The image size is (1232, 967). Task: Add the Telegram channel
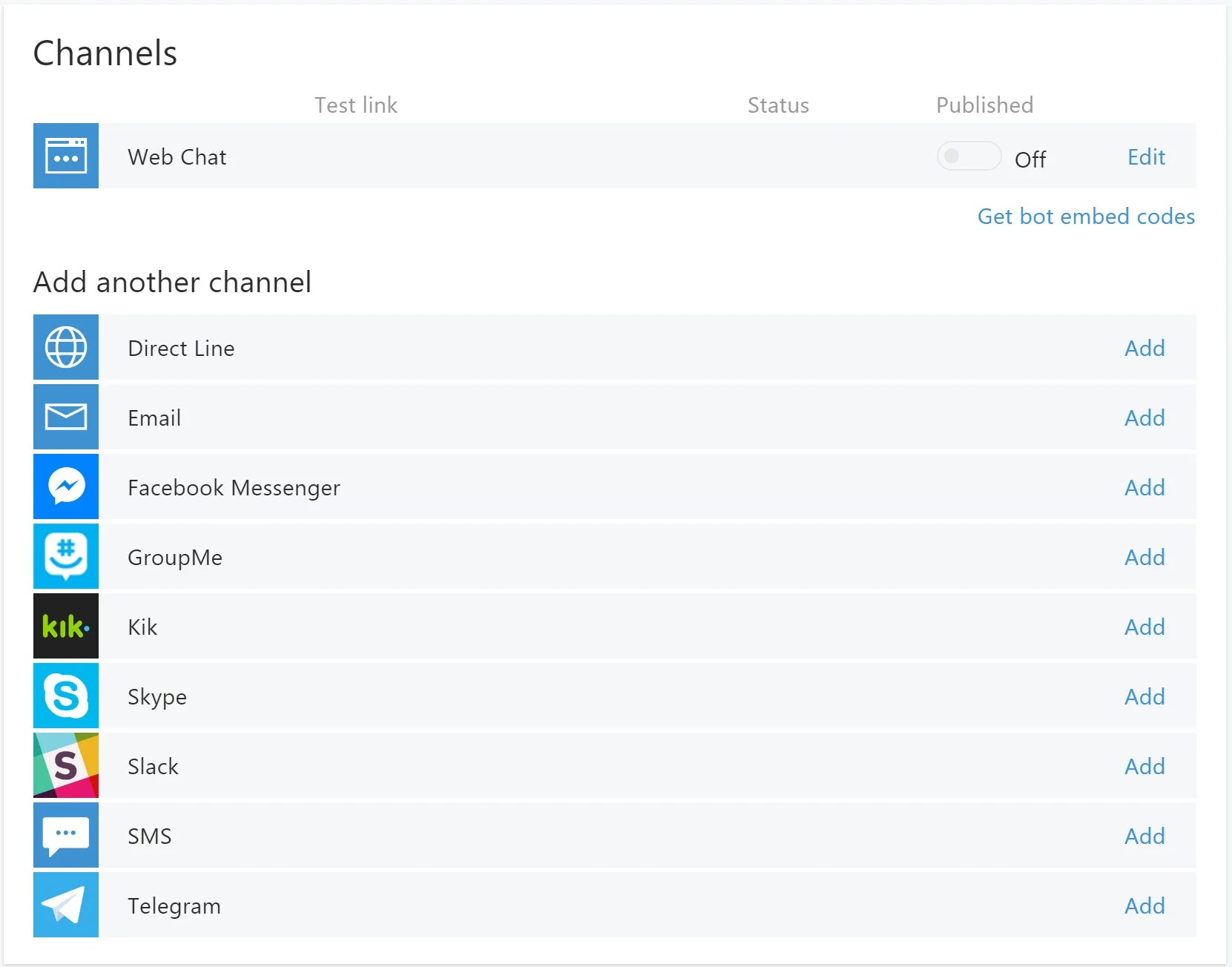click(1144, 906)
